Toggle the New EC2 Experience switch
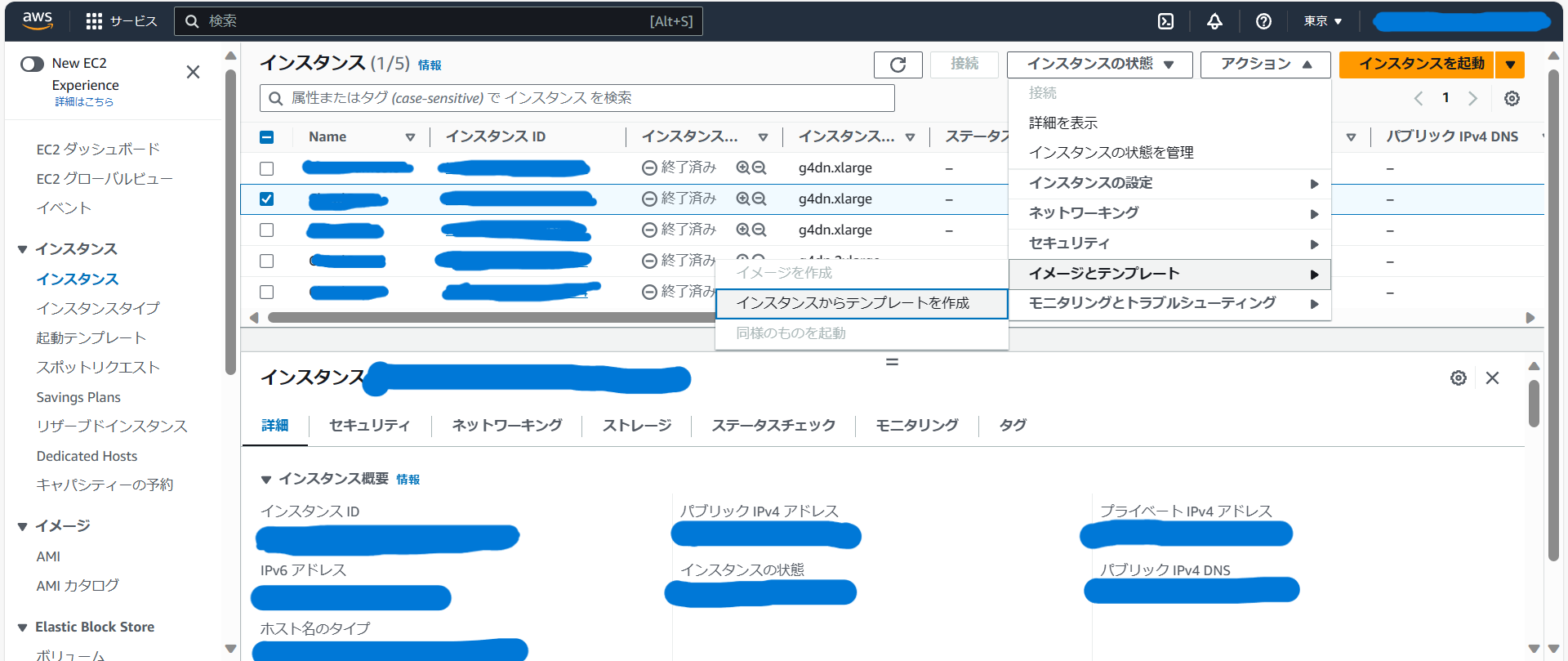This screenshot has width=1568, height=661. click(32, 64)
